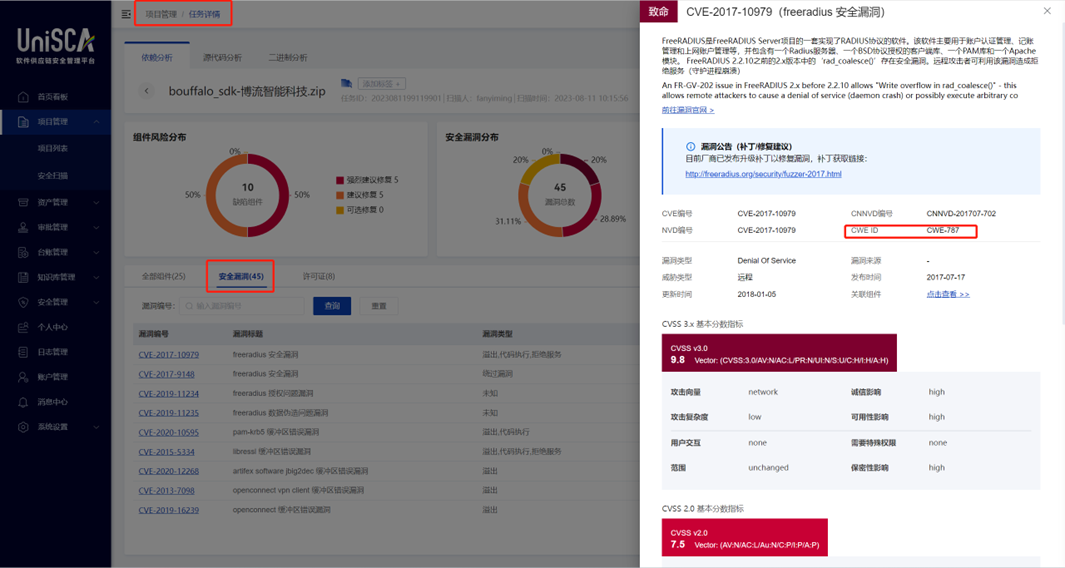Click the 安全管理 shield icon

(23, 302)
